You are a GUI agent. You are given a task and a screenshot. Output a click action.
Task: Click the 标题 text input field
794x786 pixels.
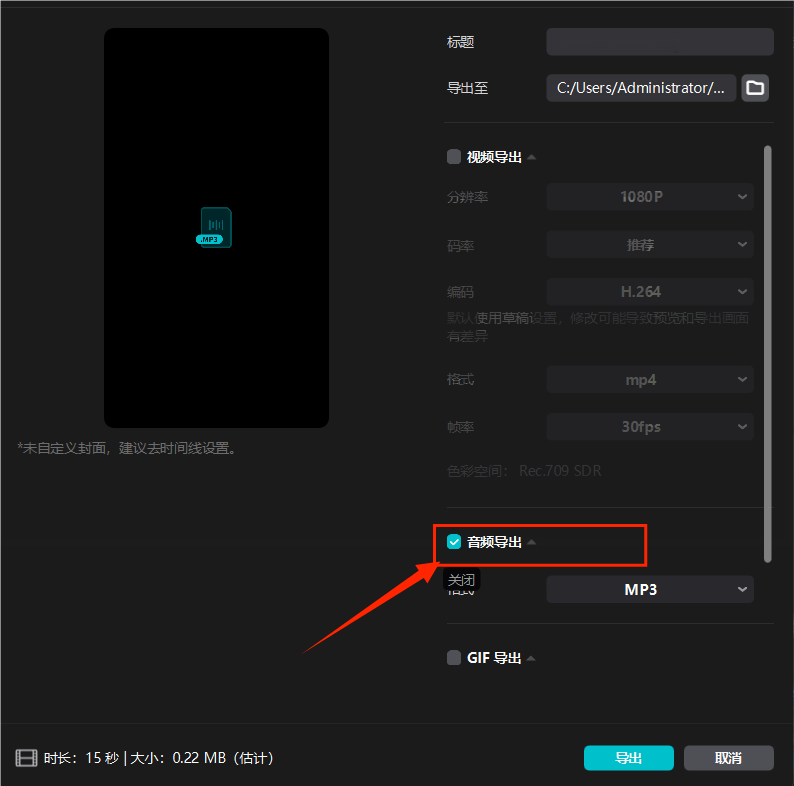pyautogui.click(x=659, y=42)
